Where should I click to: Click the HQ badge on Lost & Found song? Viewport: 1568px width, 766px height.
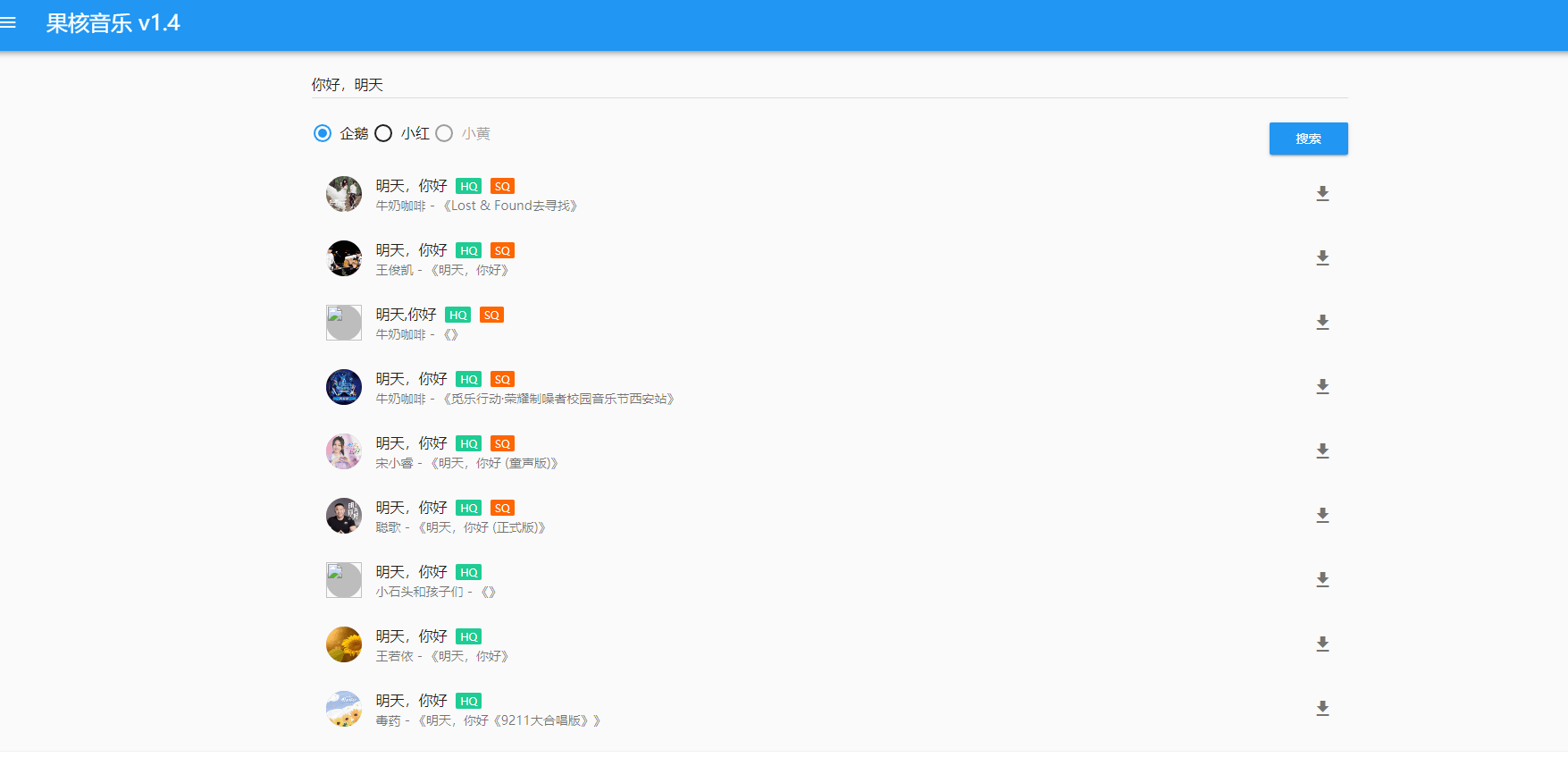pyautogui.click(x=468, y=187)
